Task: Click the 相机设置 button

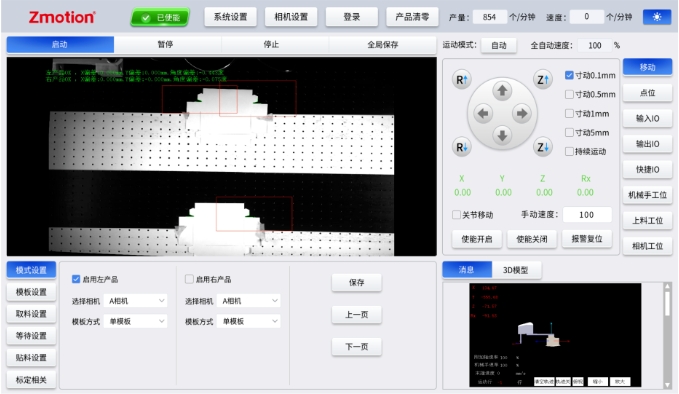Action: pyautogui.click(x=291, y=17)
